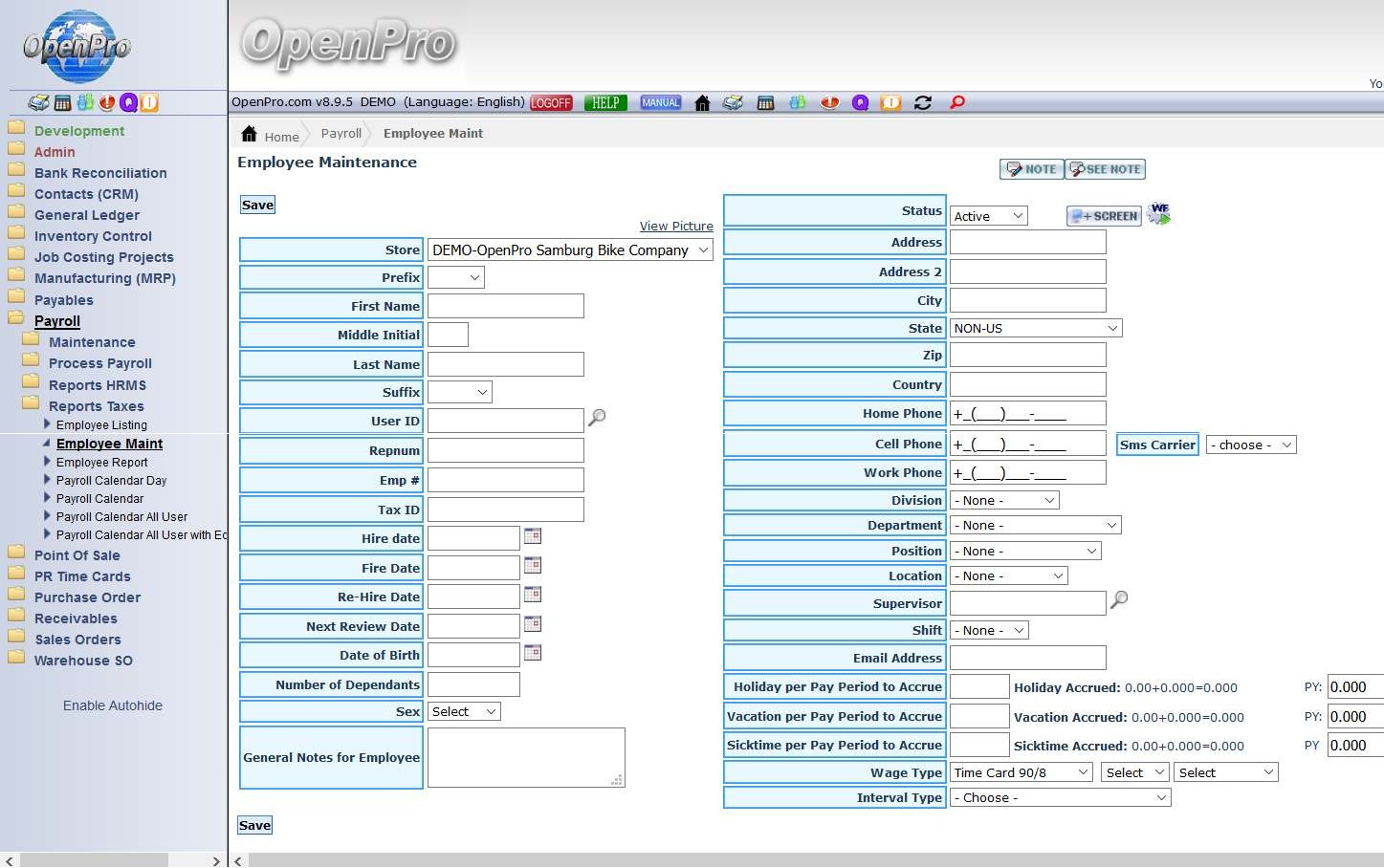Click the black house icon in the top toolbar
The width and height of the screenshot is (1384, 868).
coord(702,103)
